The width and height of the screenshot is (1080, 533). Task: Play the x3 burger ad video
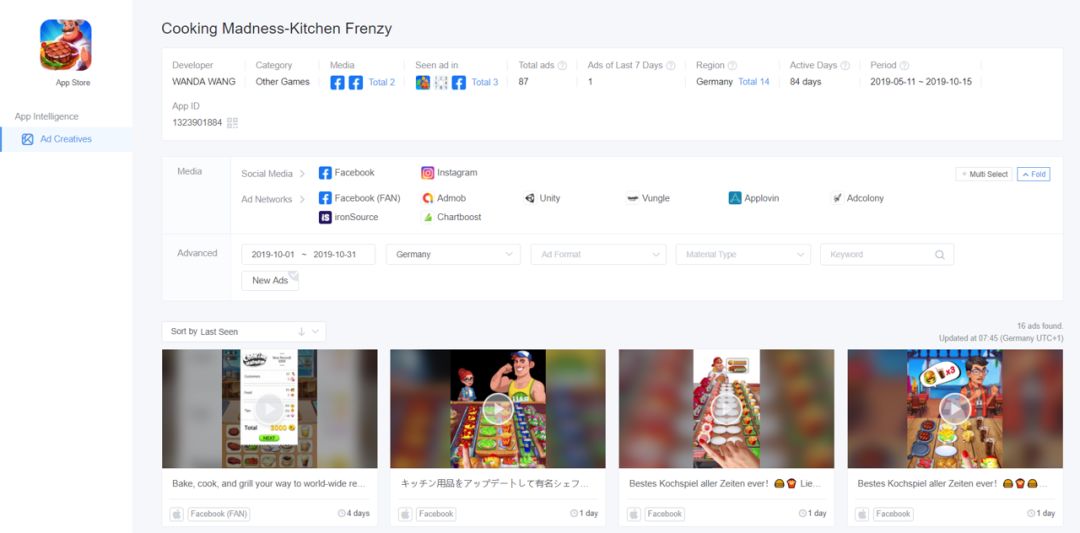[x=955, y=409]
